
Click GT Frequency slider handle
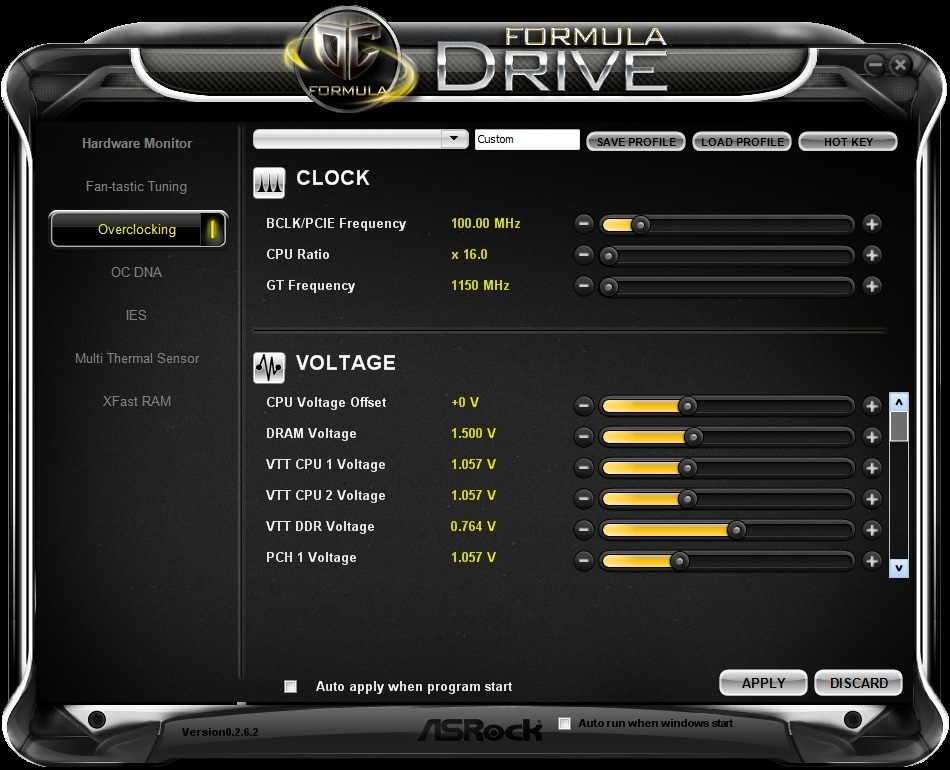pyautogui.click(x=609, y=287)
